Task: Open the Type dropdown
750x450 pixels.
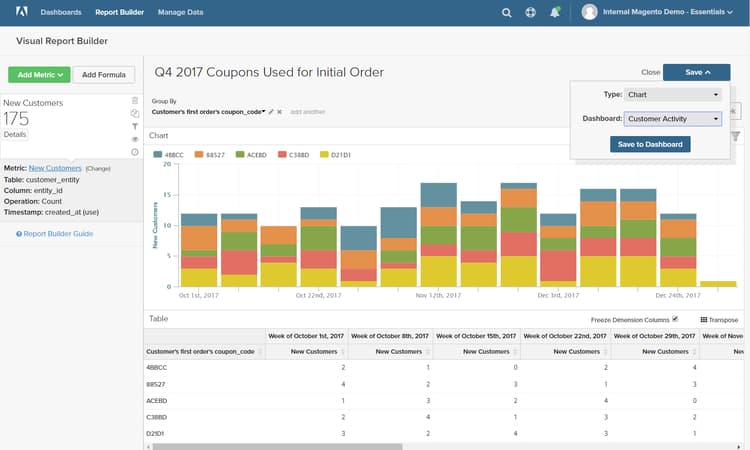Action: (672, 94)
